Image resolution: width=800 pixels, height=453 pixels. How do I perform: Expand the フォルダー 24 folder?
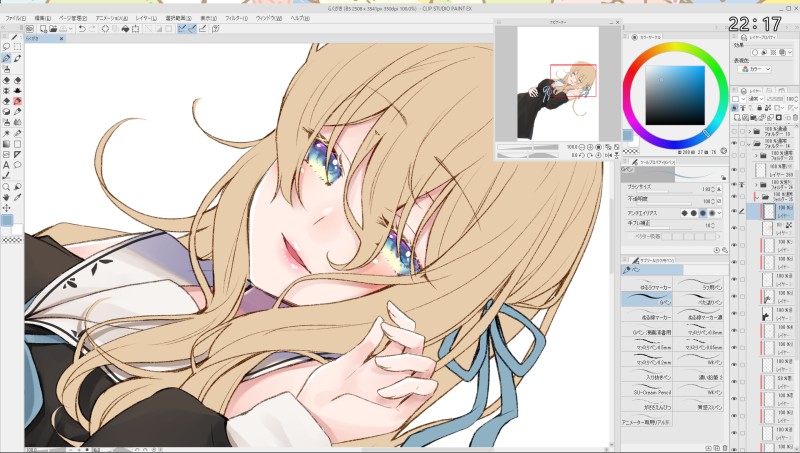(757, 185)
